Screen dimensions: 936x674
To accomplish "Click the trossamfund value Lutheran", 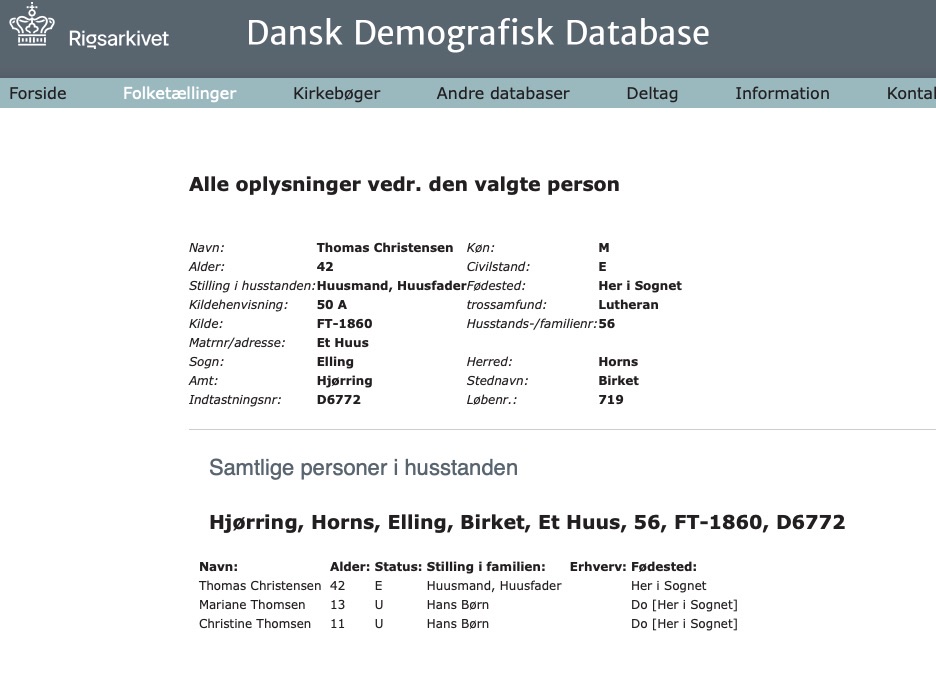I will click(x=628, y=305).
